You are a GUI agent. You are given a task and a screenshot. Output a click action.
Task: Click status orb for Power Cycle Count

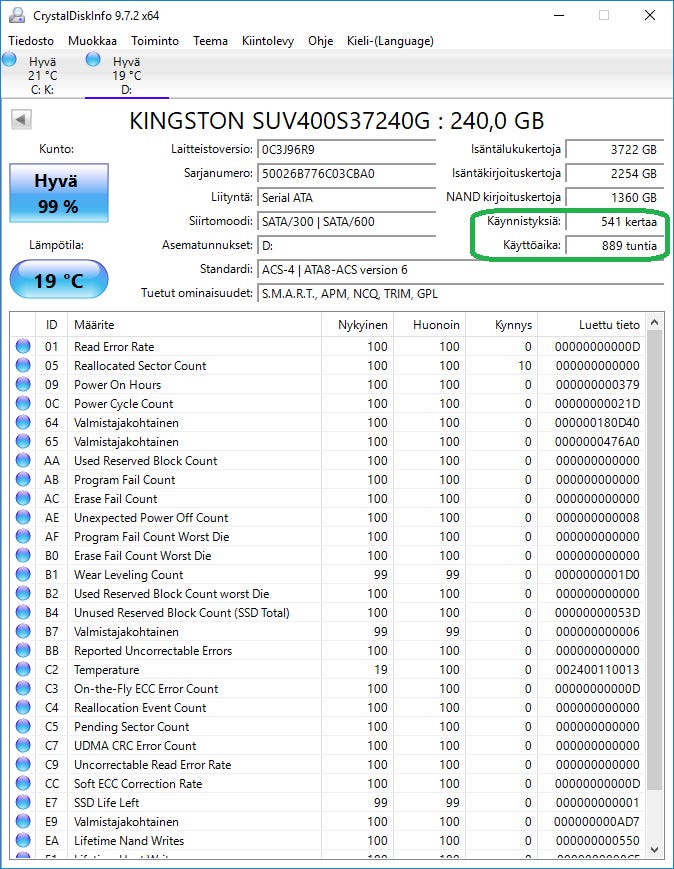click(x=23, y=403)
